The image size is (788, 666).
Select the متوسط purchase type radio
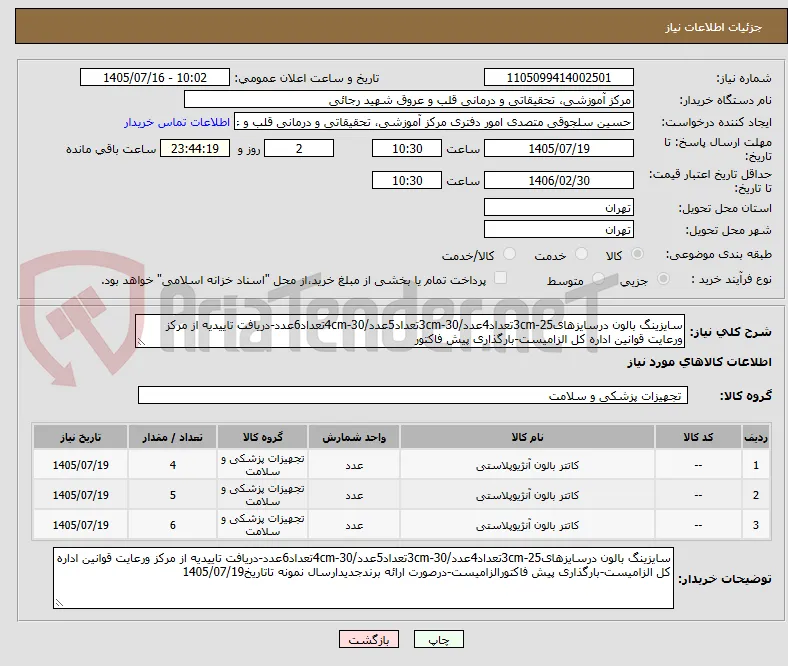click(x=598, y=278)
